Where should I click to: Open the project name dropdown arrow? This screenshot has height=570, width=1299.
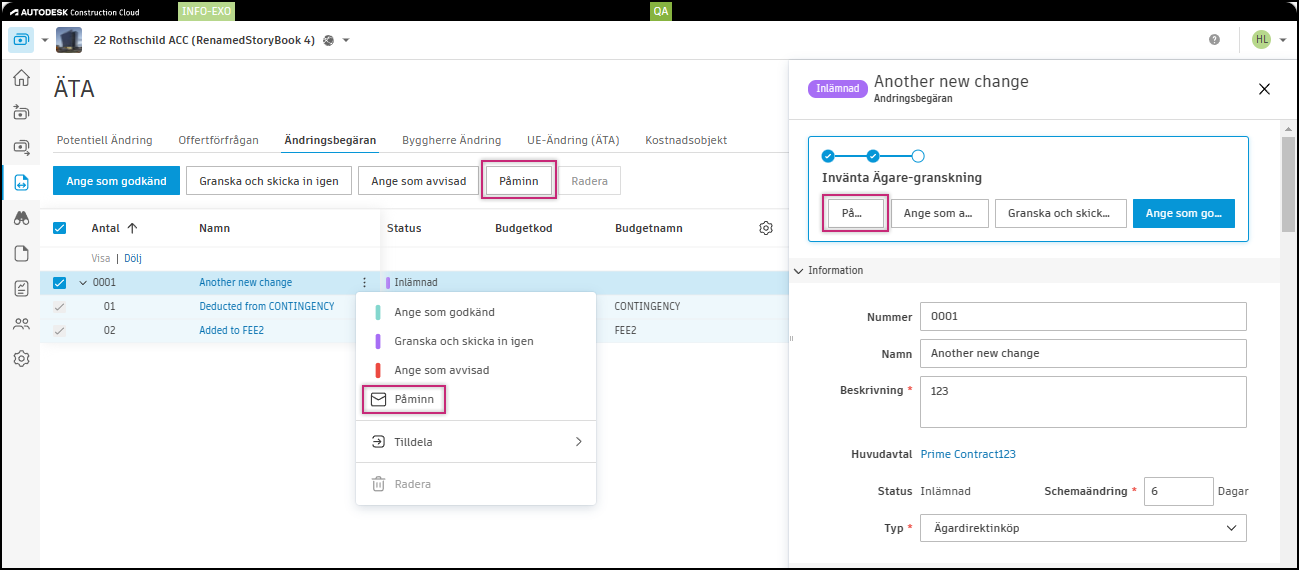point(346,41)
